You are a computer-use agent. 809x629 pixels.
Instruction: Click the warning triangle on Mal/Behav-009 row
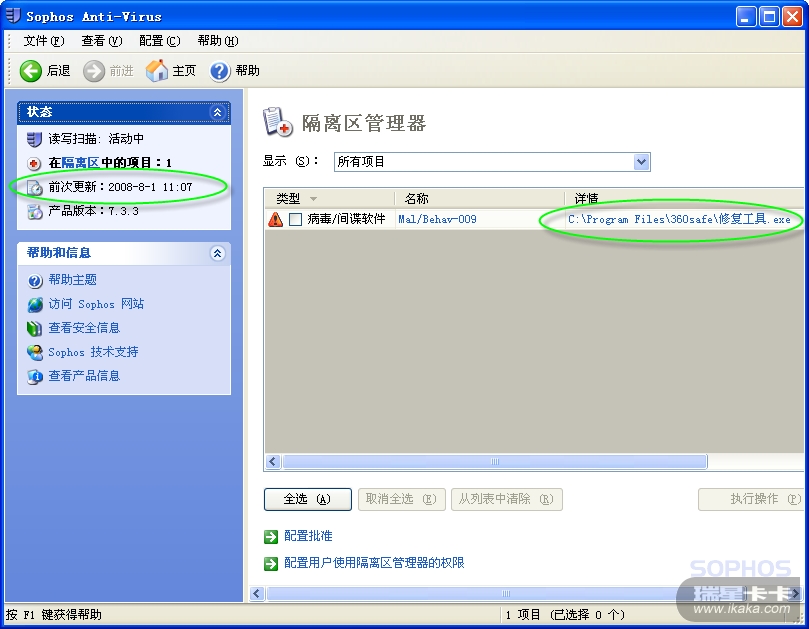[276, 219]
